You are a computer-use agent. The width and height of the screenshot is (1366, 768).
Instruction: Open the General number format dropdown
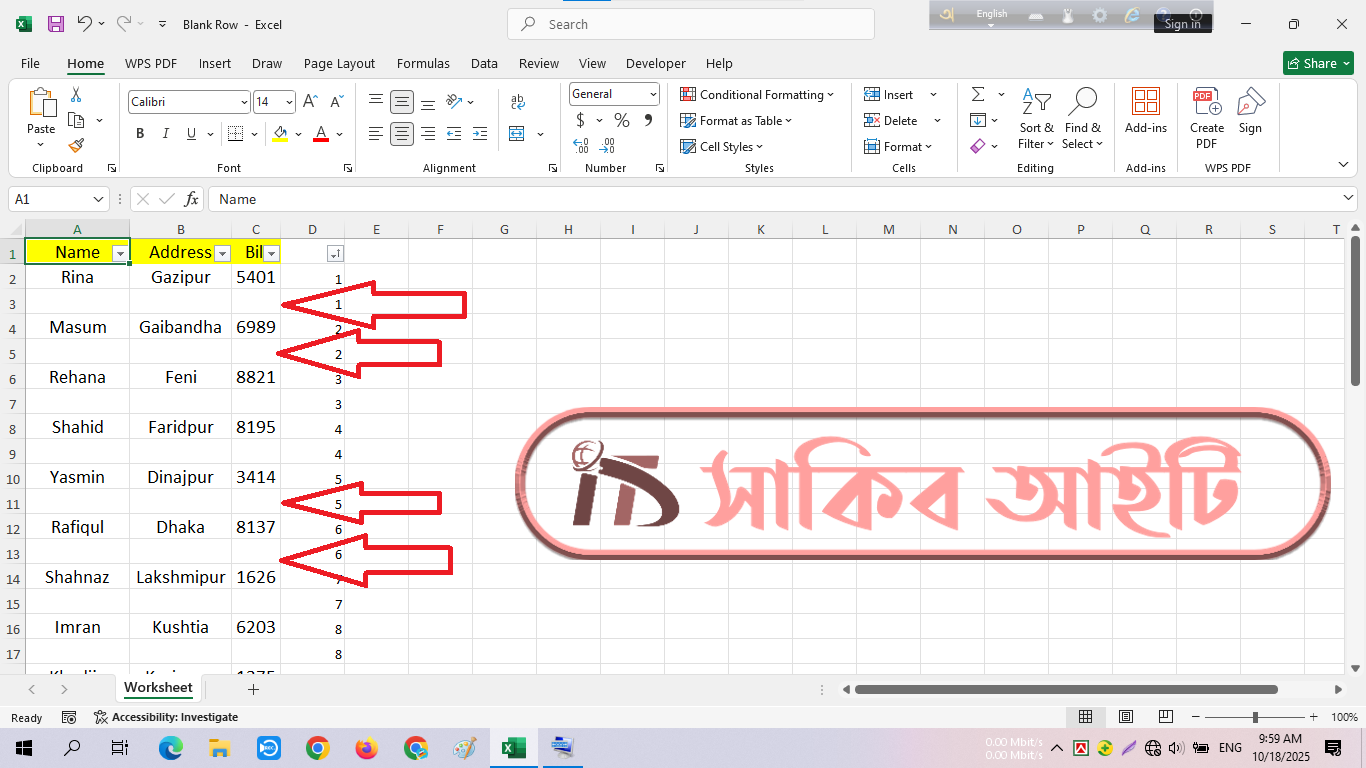pos(653,94)
